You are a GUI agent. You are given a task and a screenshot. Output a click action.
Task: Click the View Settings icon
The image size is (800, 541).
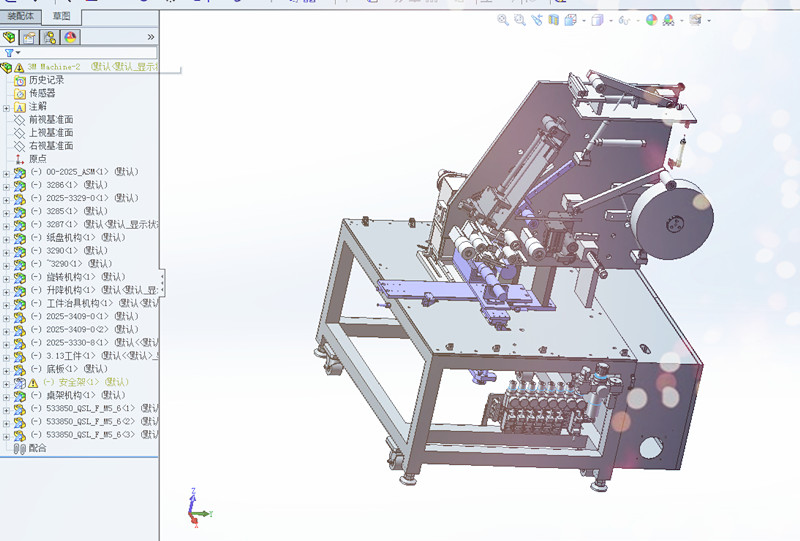pos(695,20)
